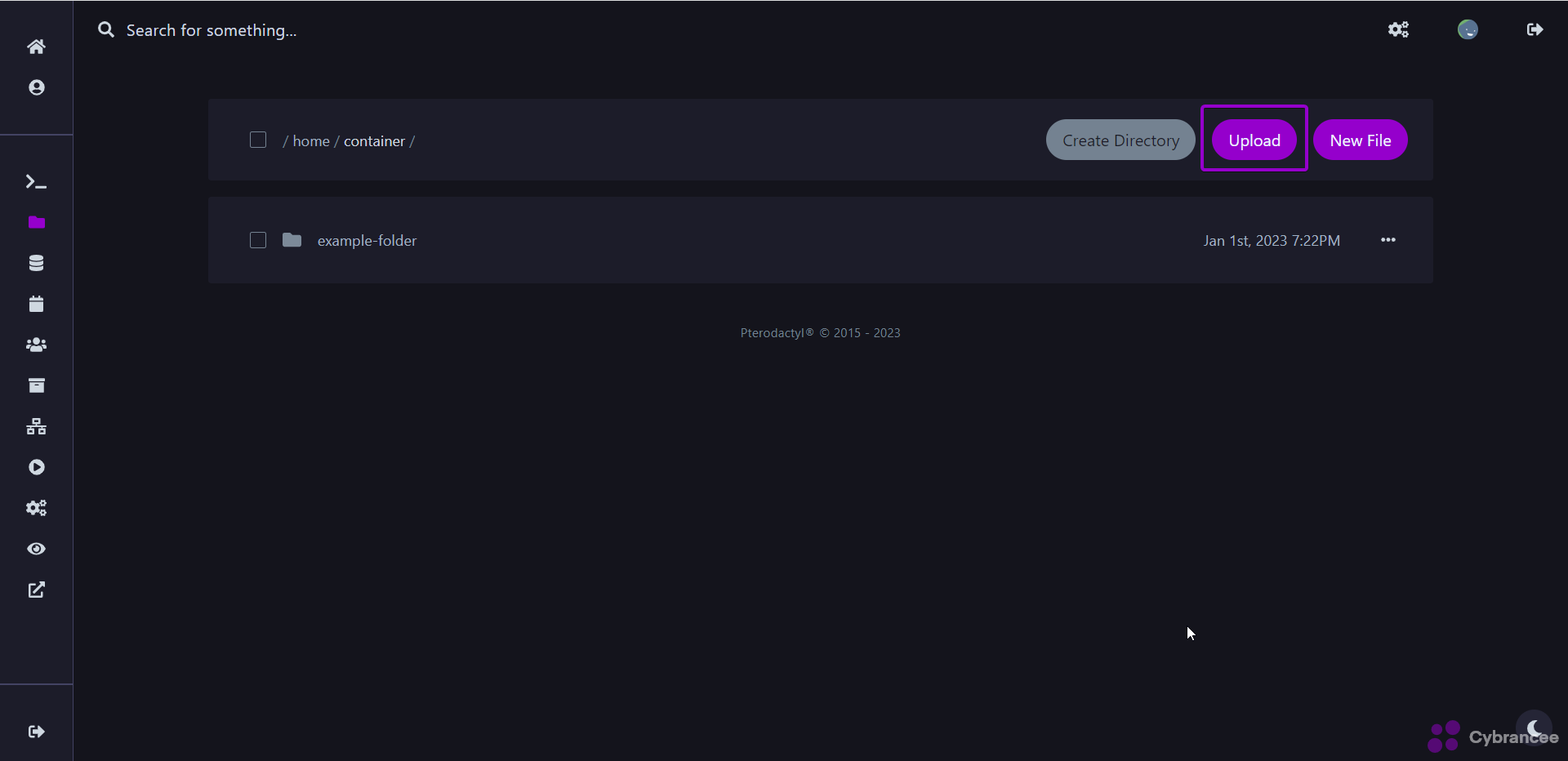Open the Databases stack icon in sidebar
This screenshot has height=761, width=1568.
(x=36, y=263)
